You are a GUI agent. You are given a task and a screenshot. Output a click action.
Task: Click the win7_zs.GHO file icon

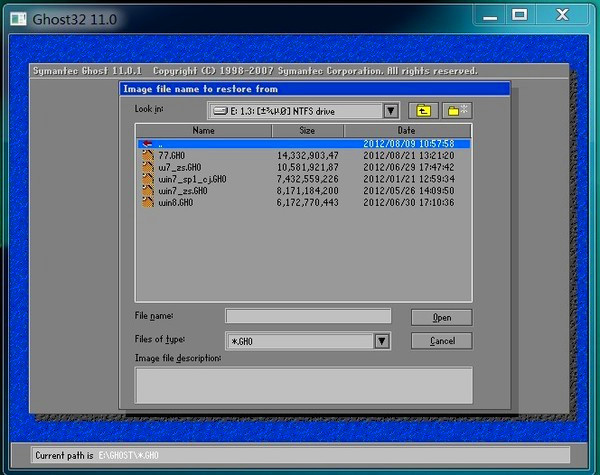(148, 191)
